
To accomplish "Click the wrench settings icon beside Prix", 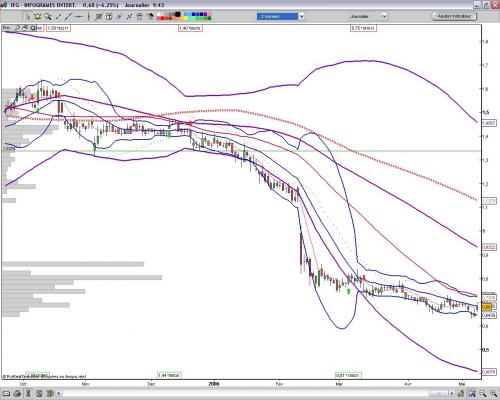I will [17, 28].
